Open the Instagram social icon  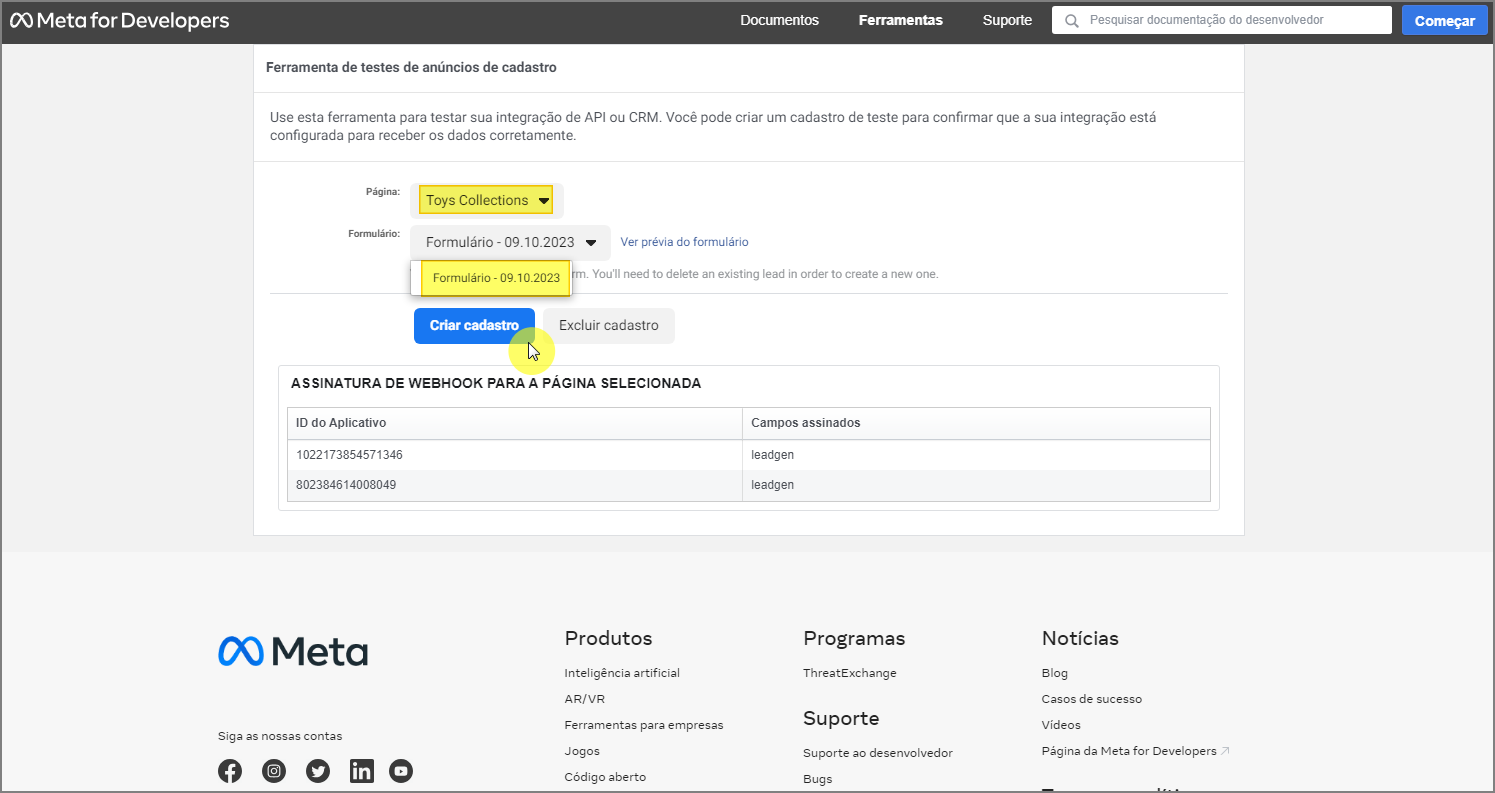[x=274, y=771]
